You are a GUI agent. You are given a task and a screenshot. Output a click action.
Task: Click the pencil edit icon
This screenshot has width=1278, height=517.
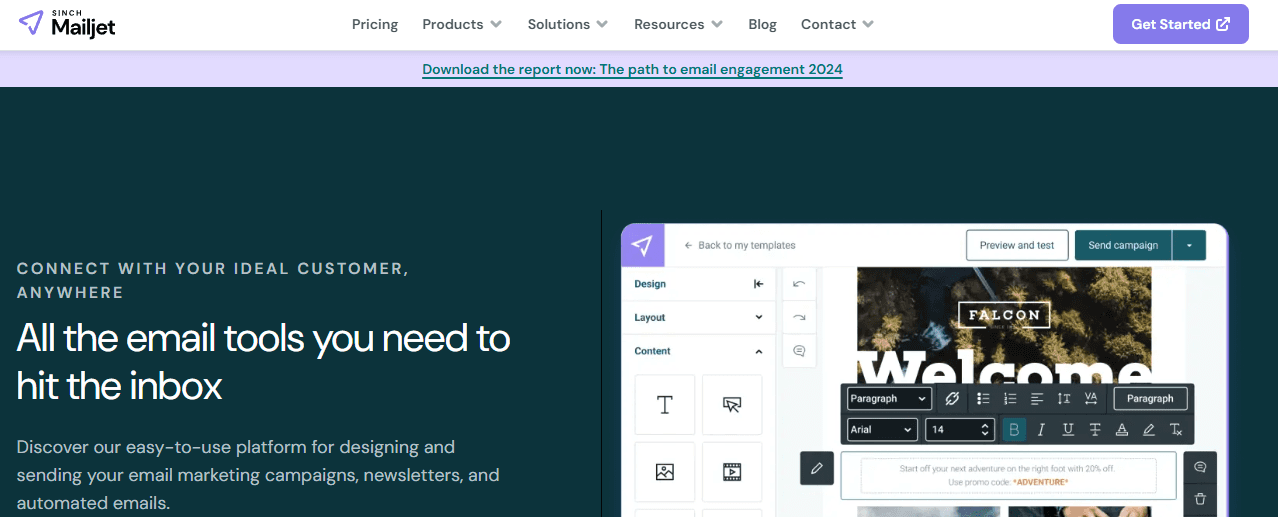coord(817,467)
